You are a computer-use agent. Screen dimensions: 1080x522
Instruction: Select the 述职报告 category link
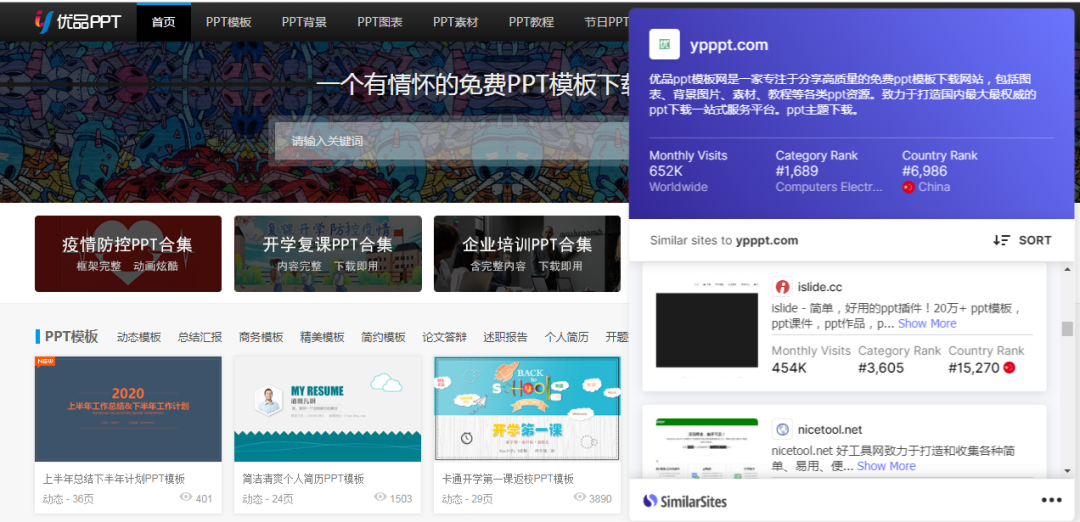point(506,337)
